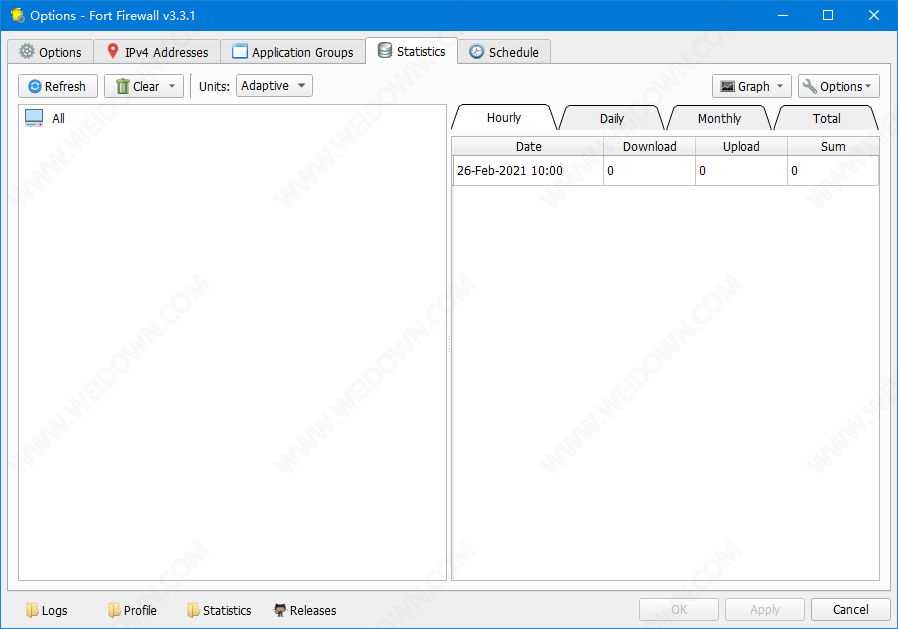Click the Download column header

[649, 147]
